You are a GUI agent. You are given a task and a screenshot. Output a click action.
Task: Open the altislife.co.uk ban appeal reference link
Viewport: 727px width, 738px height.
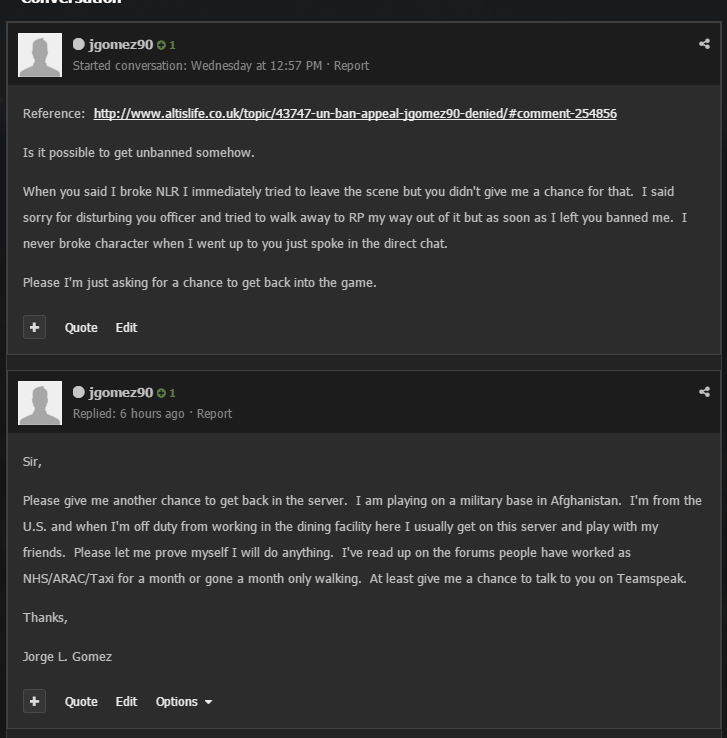[355, 114]
